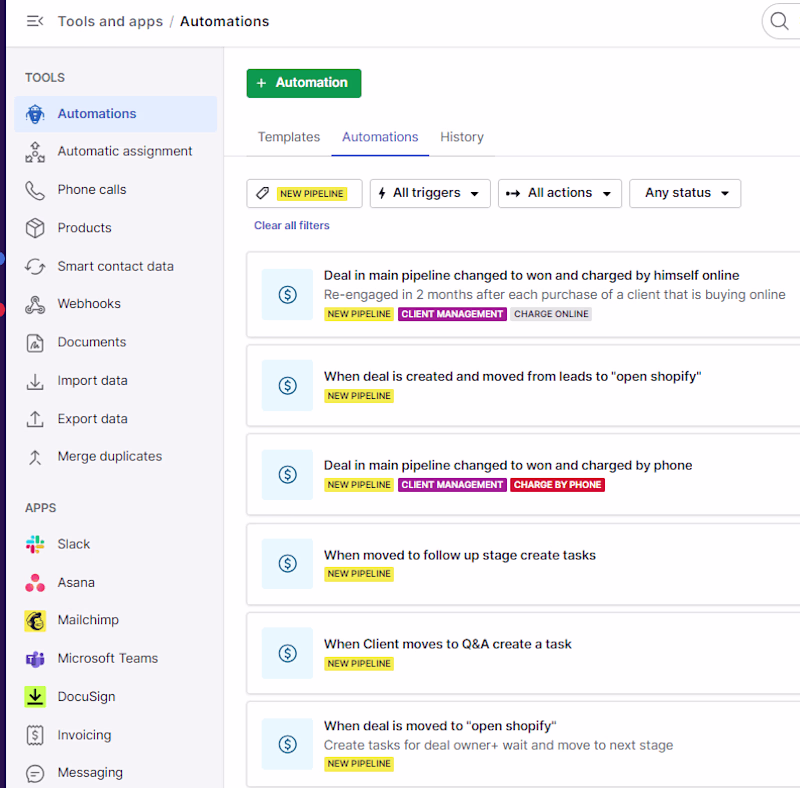The width and height of the screenshot is (800, 788).
Task: Open the Invoicing app
Action: click(x=116, y=735)
